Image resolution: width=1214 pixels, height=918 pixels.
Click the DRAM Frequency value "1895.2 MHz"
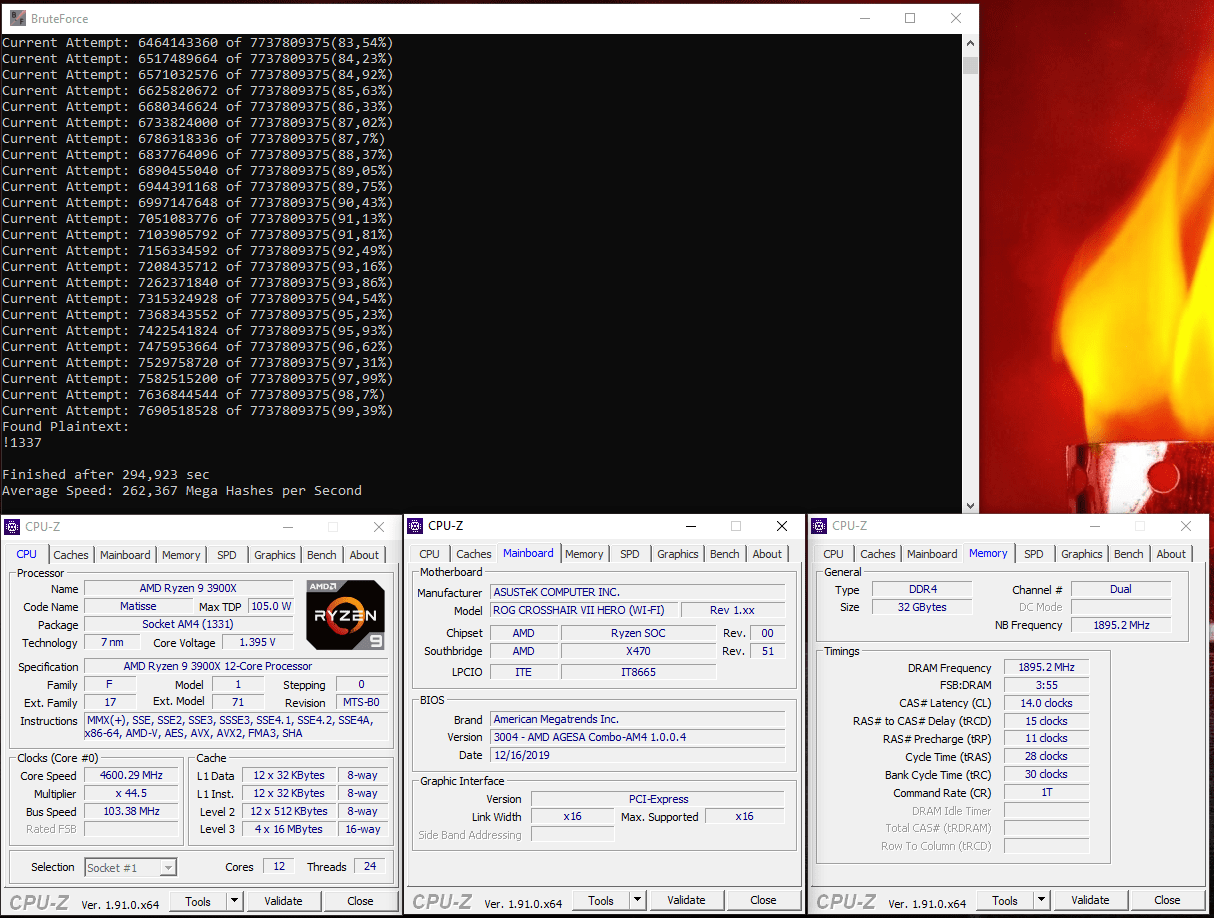(1046, 668)
